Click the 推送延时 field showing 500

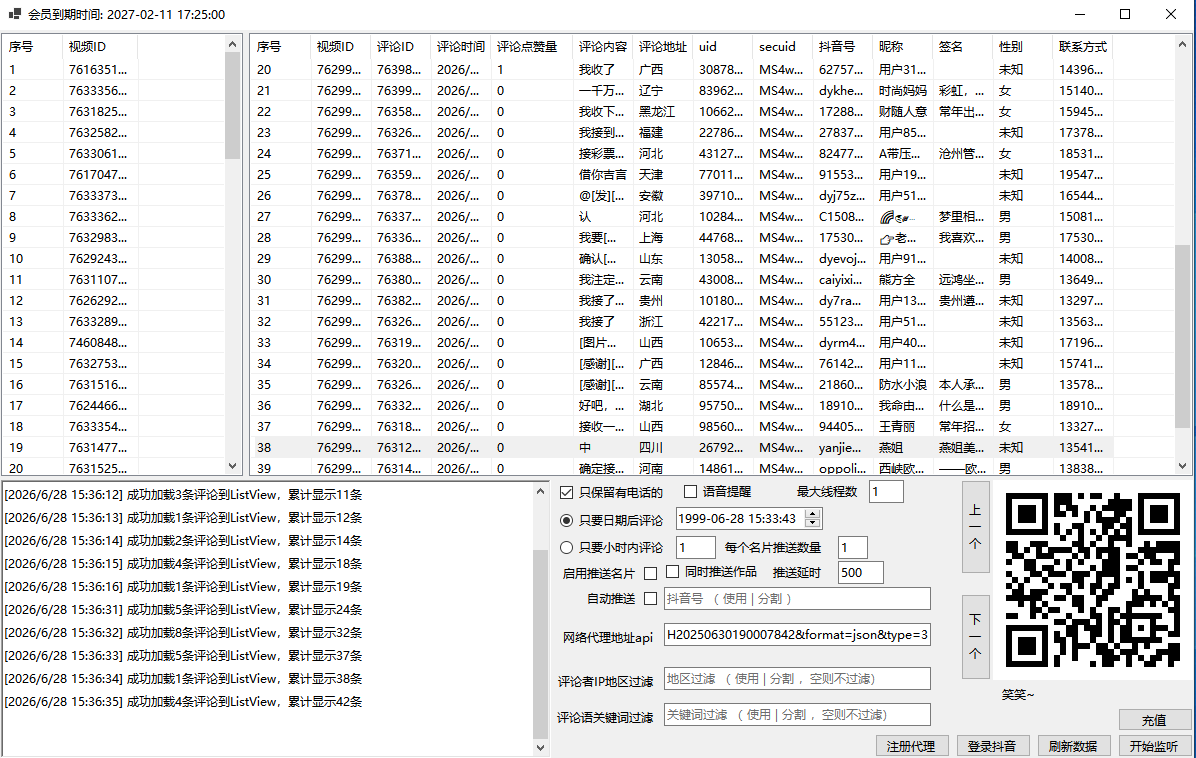pyautogui.click(x=860, y=572)
